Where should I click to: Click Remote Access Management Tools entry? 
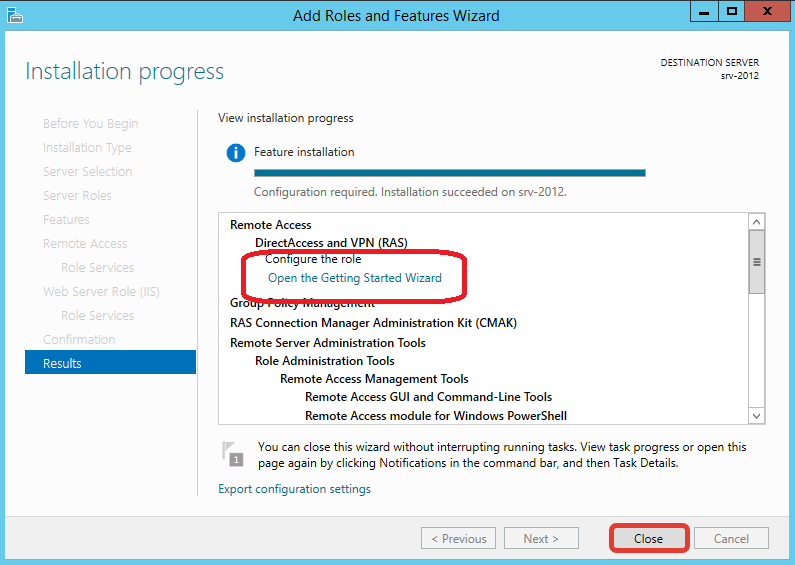click(x=374, y=379)
